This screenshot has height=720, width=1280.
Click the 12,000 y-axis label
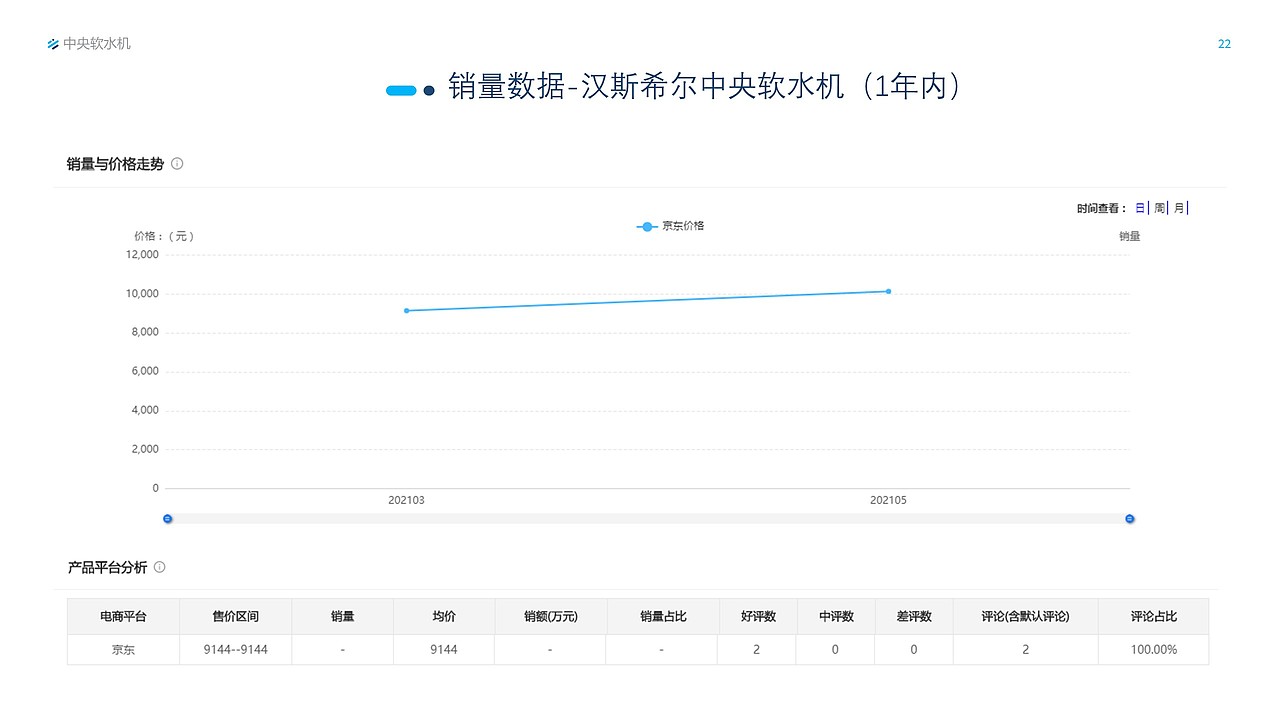pyautogui.click(x=142, y=254)
